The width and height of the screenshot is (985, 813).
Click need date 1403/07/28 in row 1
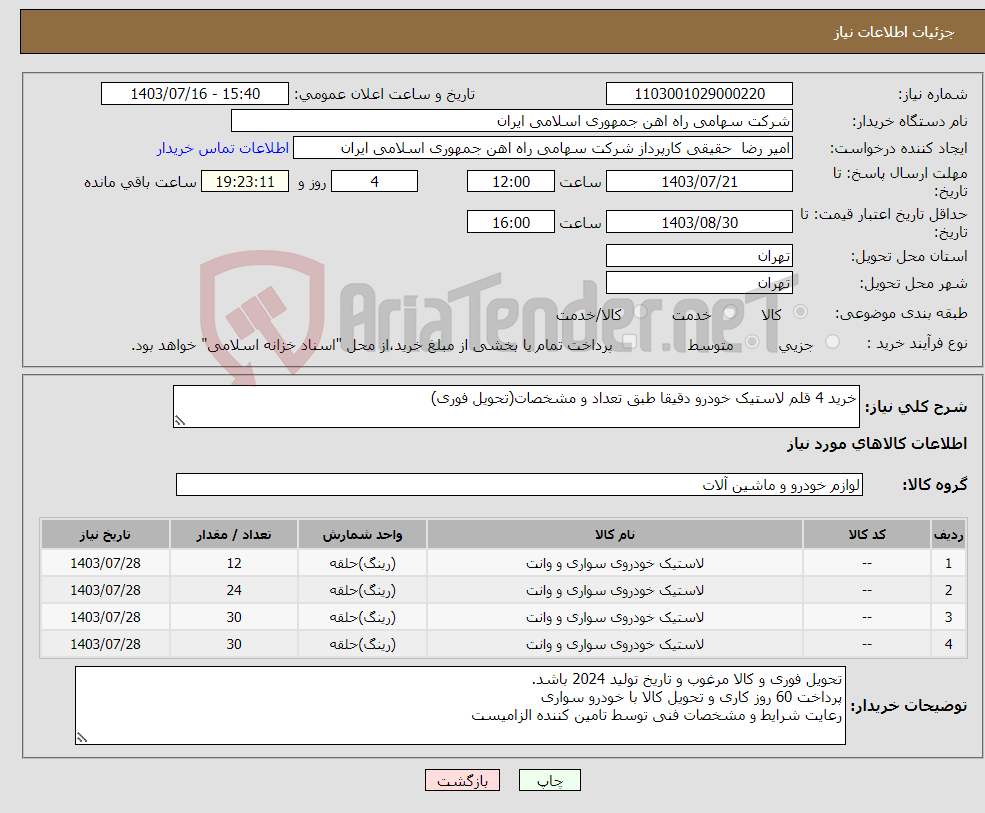[105, 563]
